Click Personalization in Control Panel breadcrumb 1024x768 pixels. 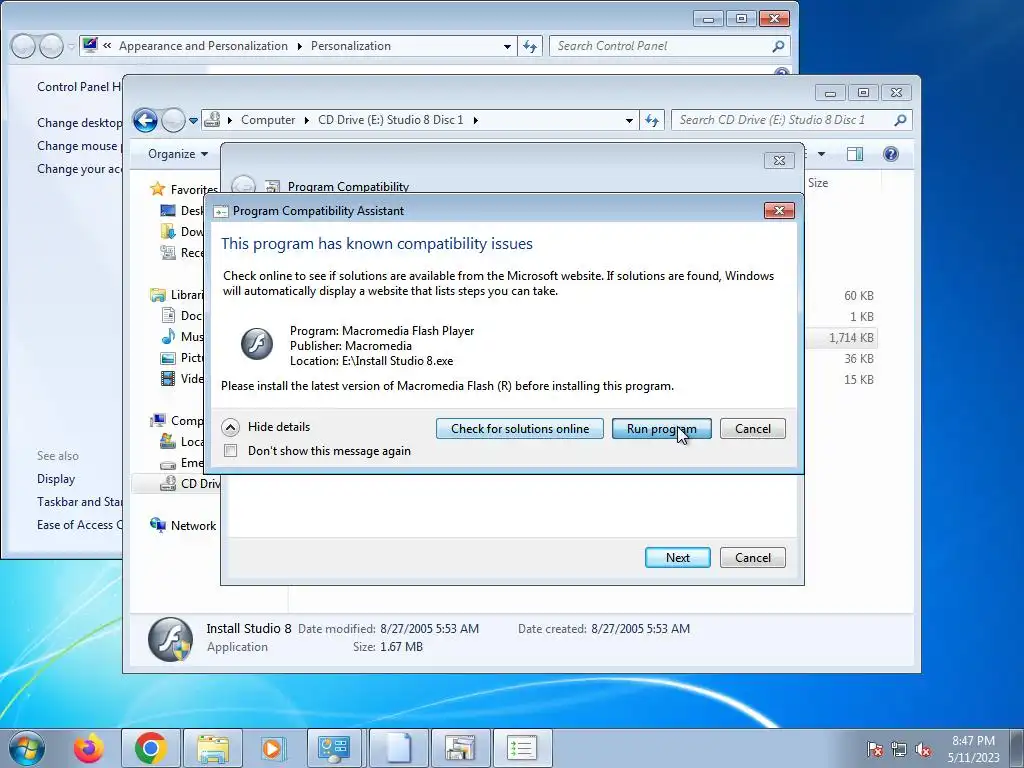coord(351,46)
